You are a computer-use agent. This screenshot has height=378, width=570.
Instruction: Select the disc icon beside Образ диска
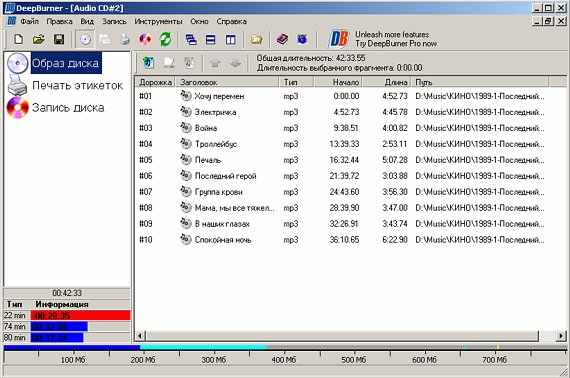(17, 63)
